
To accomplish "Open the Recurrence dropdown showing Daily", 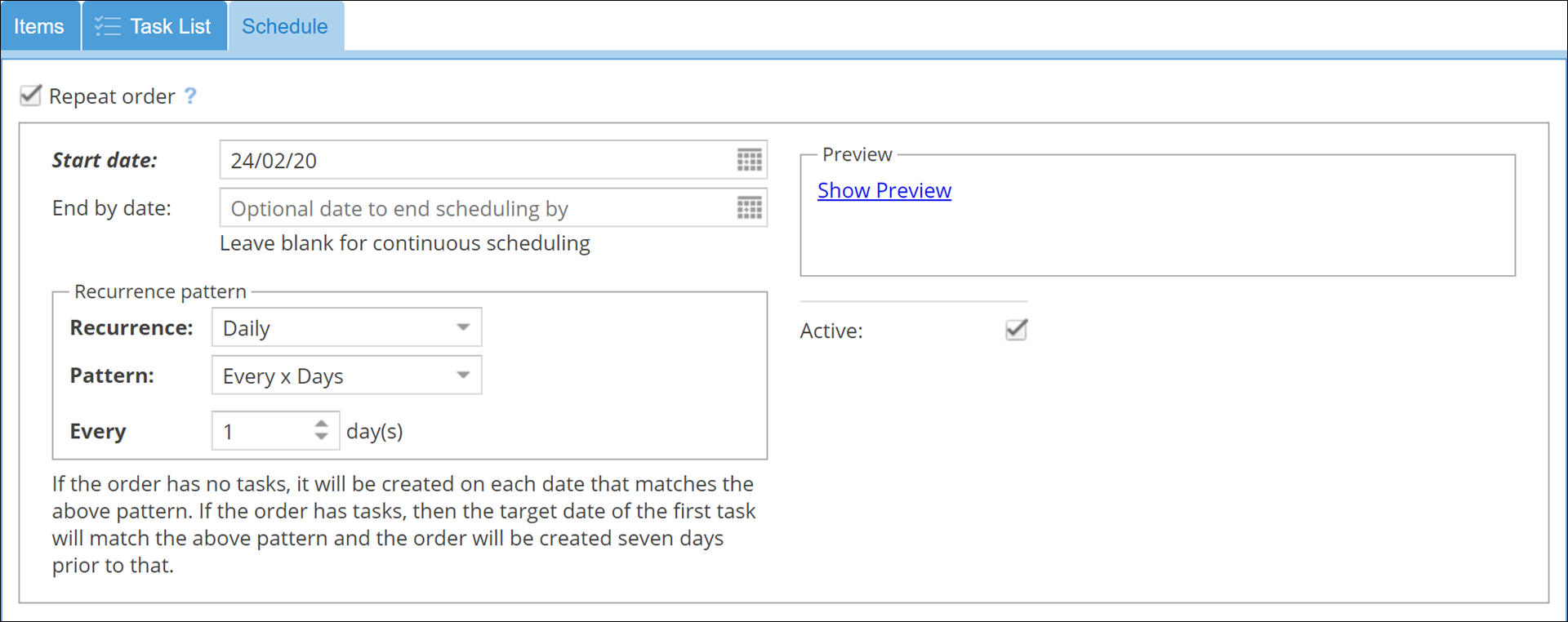I will coord(335,328).
